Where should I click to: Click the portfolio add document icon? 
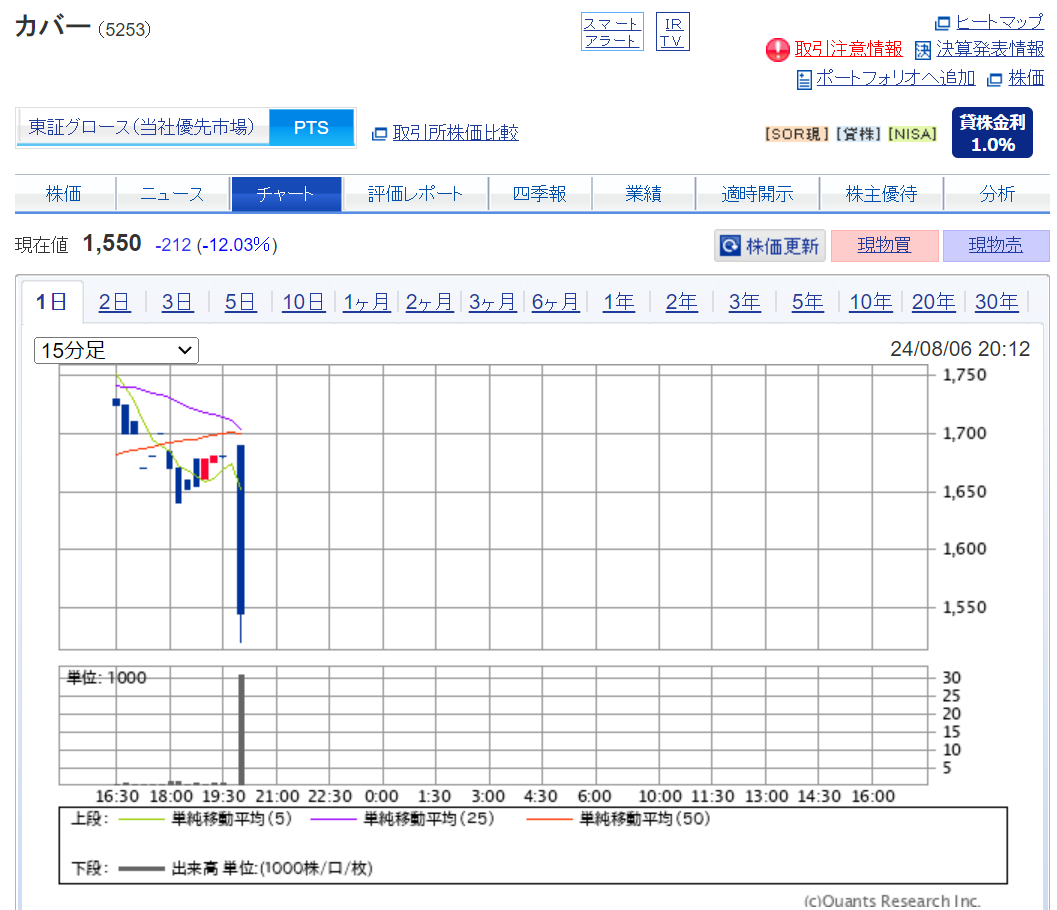[804, 80]
